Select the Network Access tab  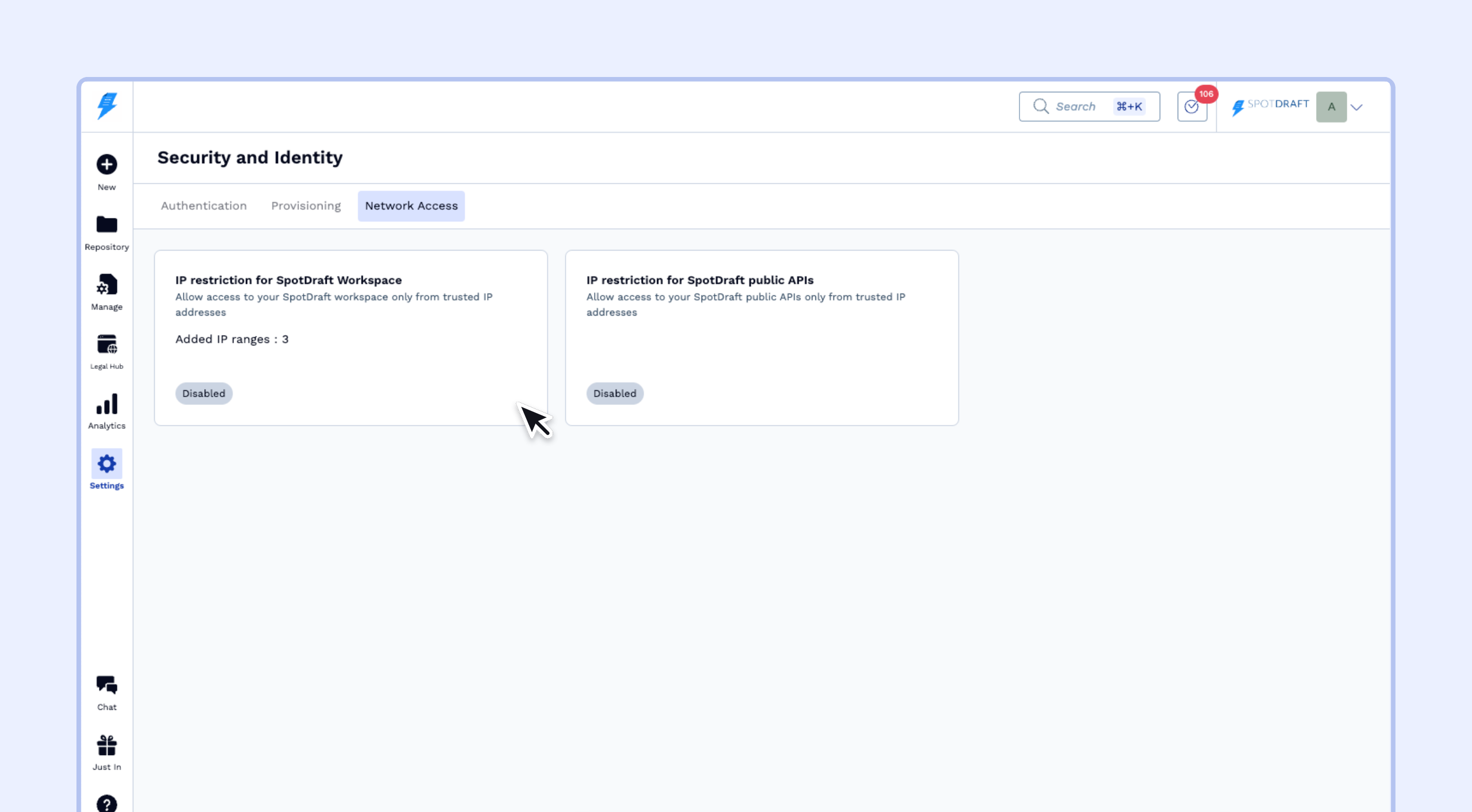(x=411, y=206)
